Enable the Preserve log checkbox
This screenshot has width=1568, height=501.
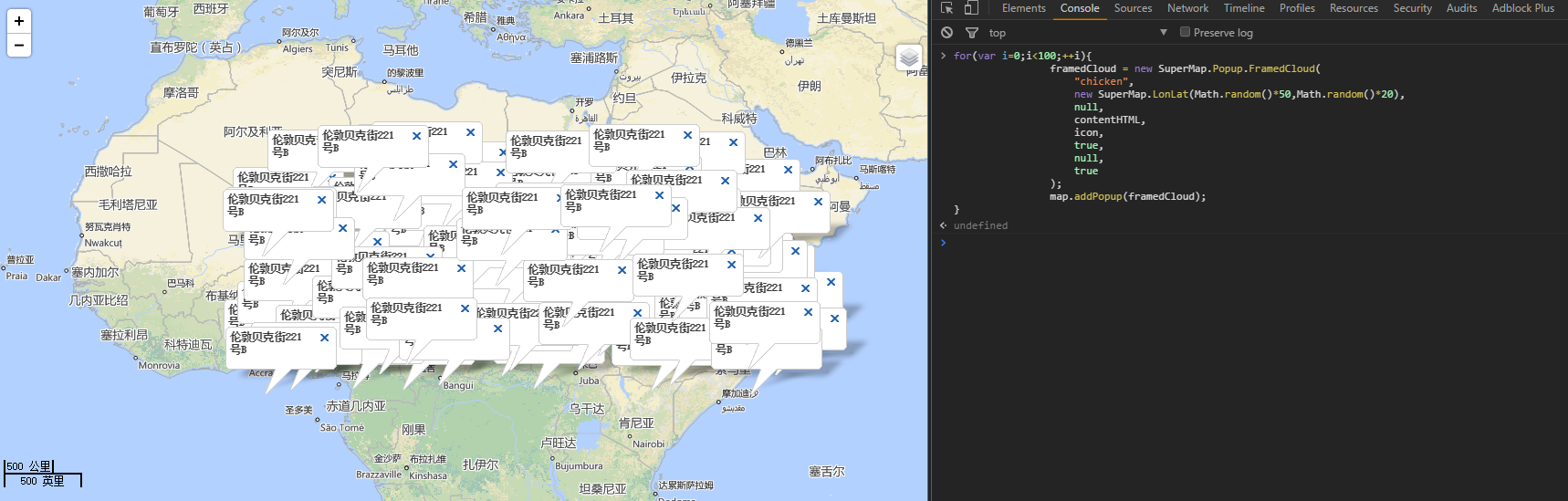pyautogui.click(x=1185, y=32)
